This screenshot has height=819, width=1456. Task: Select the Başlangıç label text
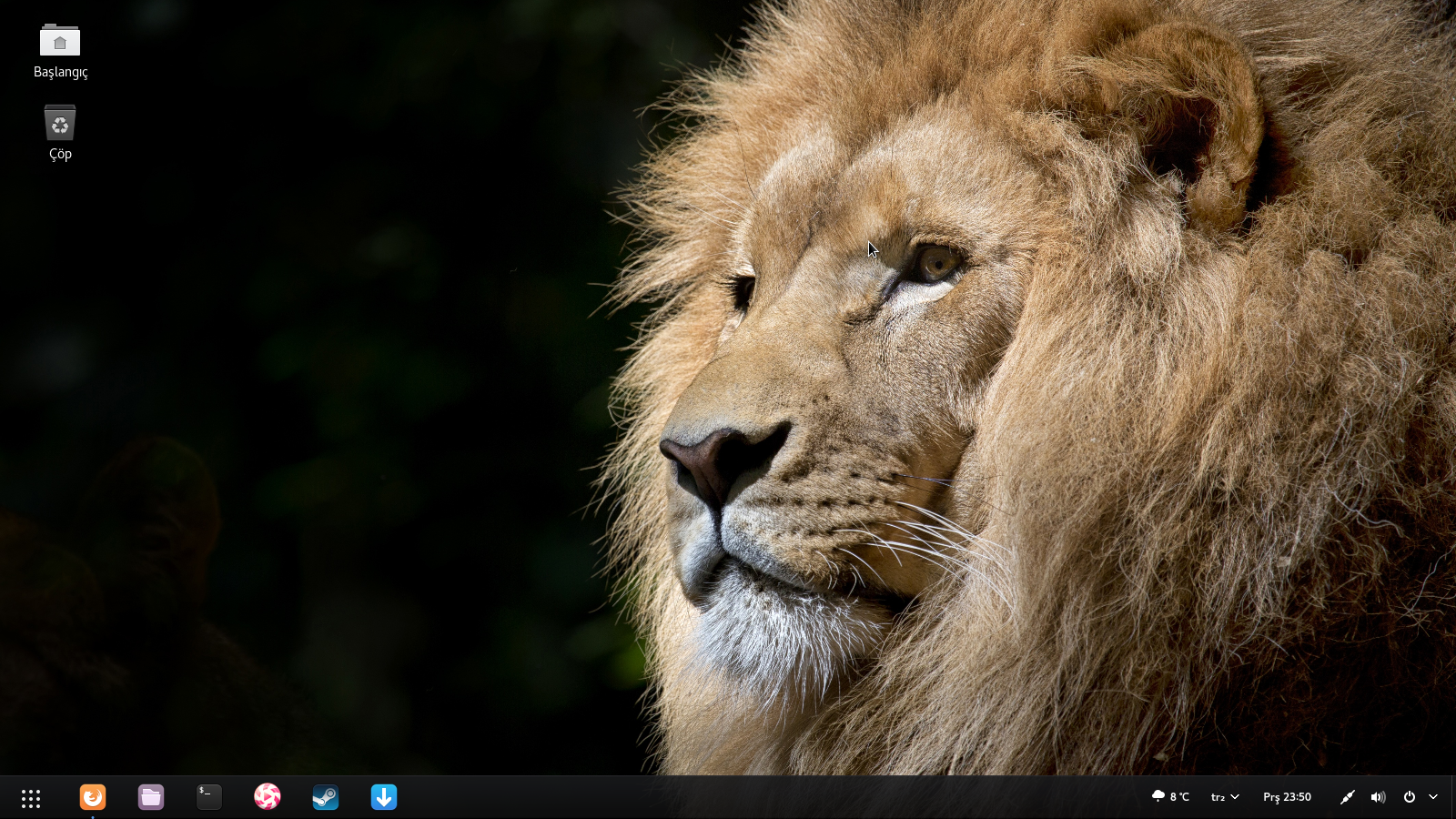click(x=60, y=72)
